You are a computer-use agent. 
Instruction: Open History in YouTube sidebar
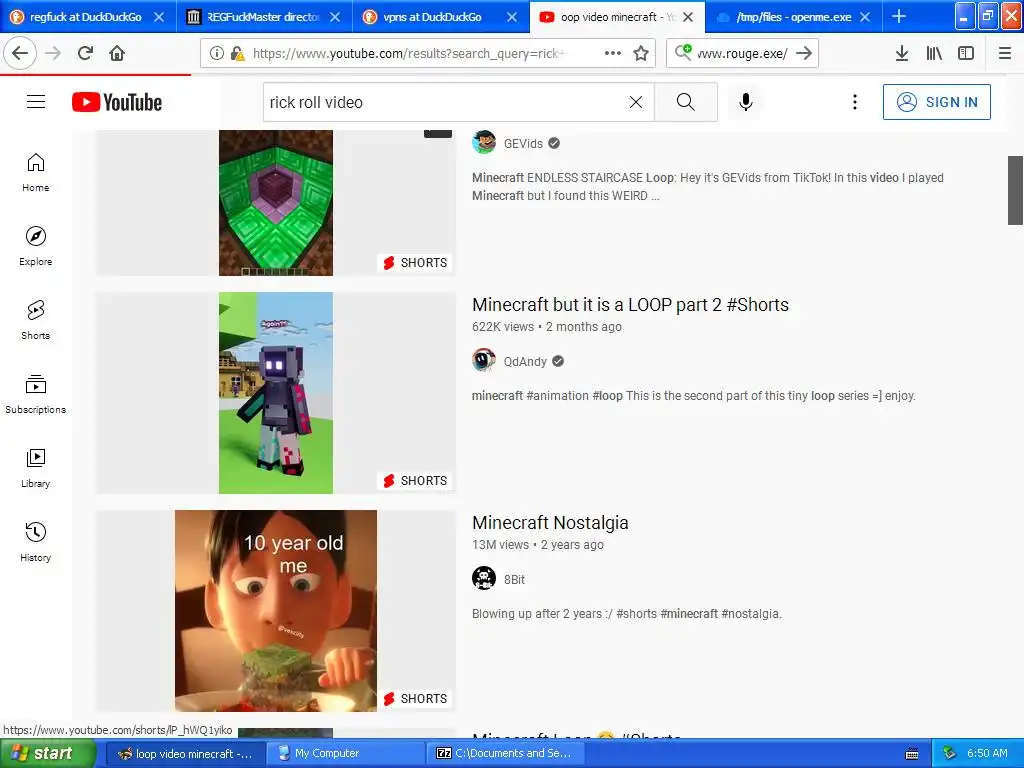(x=36, y=542)
